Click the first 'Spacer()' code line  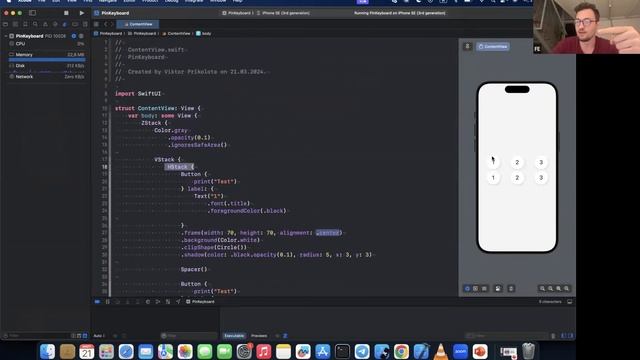click(194, 269)
